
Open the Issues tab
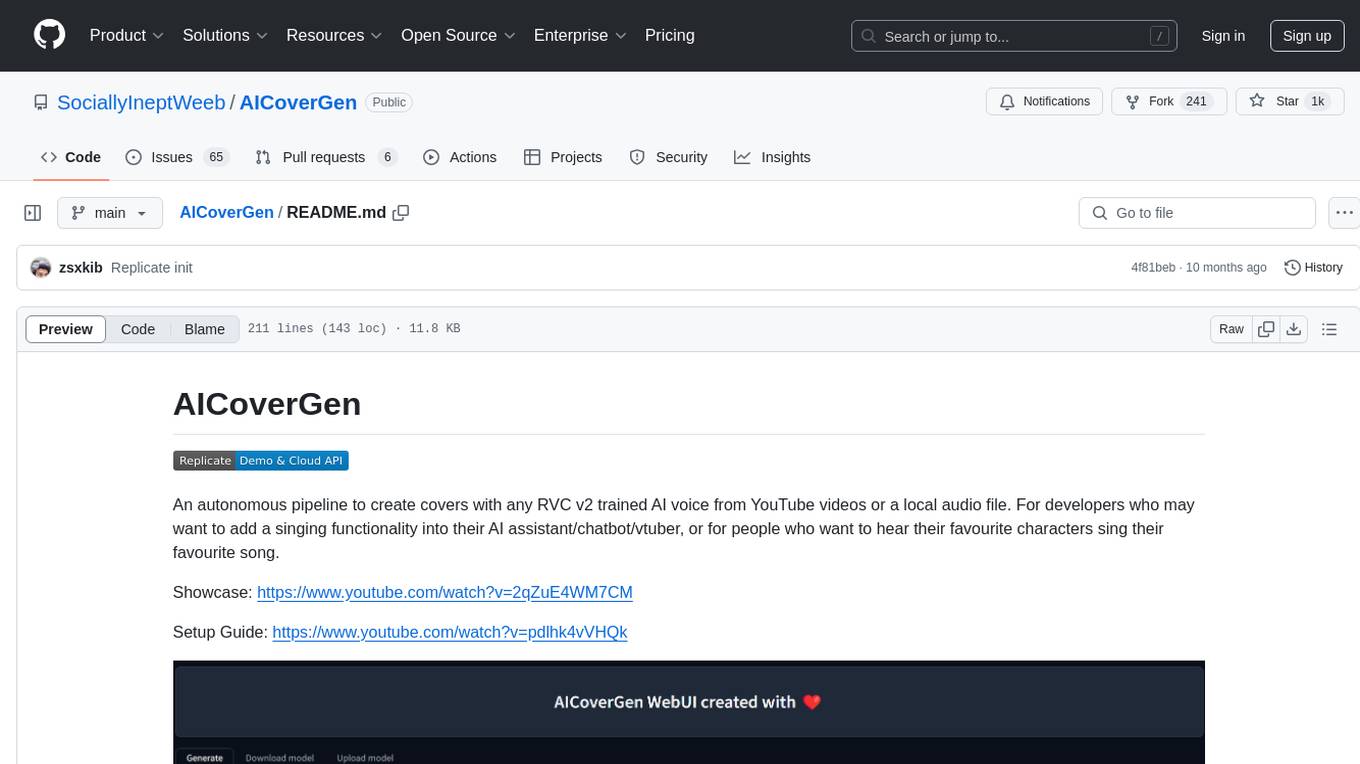(177, 157)
